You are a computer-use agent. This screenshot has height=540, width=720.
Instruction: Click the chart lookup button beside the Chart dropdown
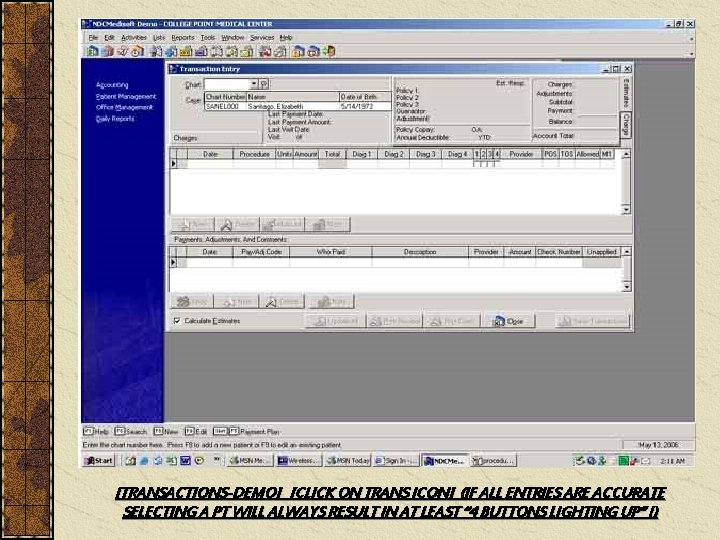(264, 84)
